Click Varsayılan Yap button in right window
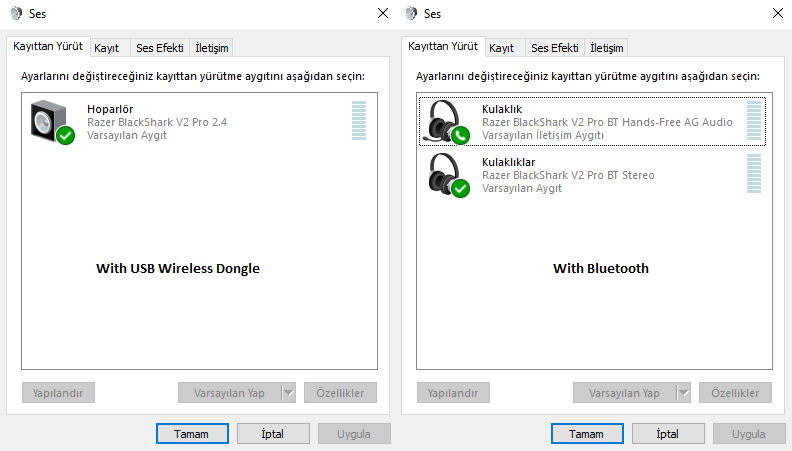The height and width of the screenshot is (451, 792). pos(625,392)
